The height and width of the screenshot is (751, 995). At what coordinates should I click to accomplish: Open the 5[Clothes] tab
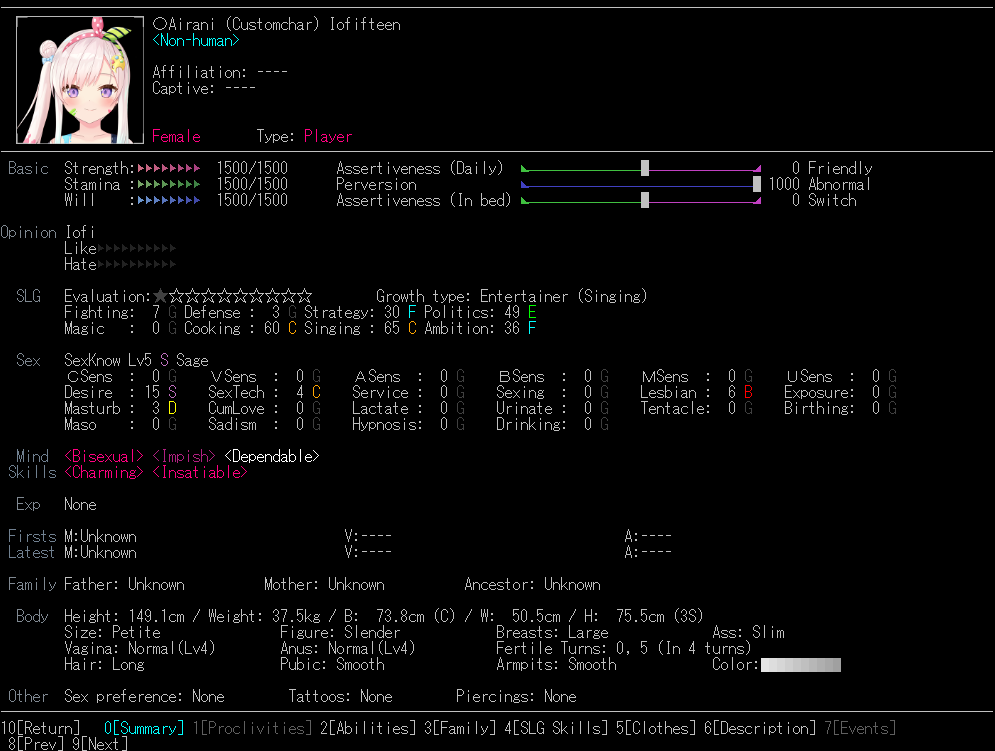655,728
